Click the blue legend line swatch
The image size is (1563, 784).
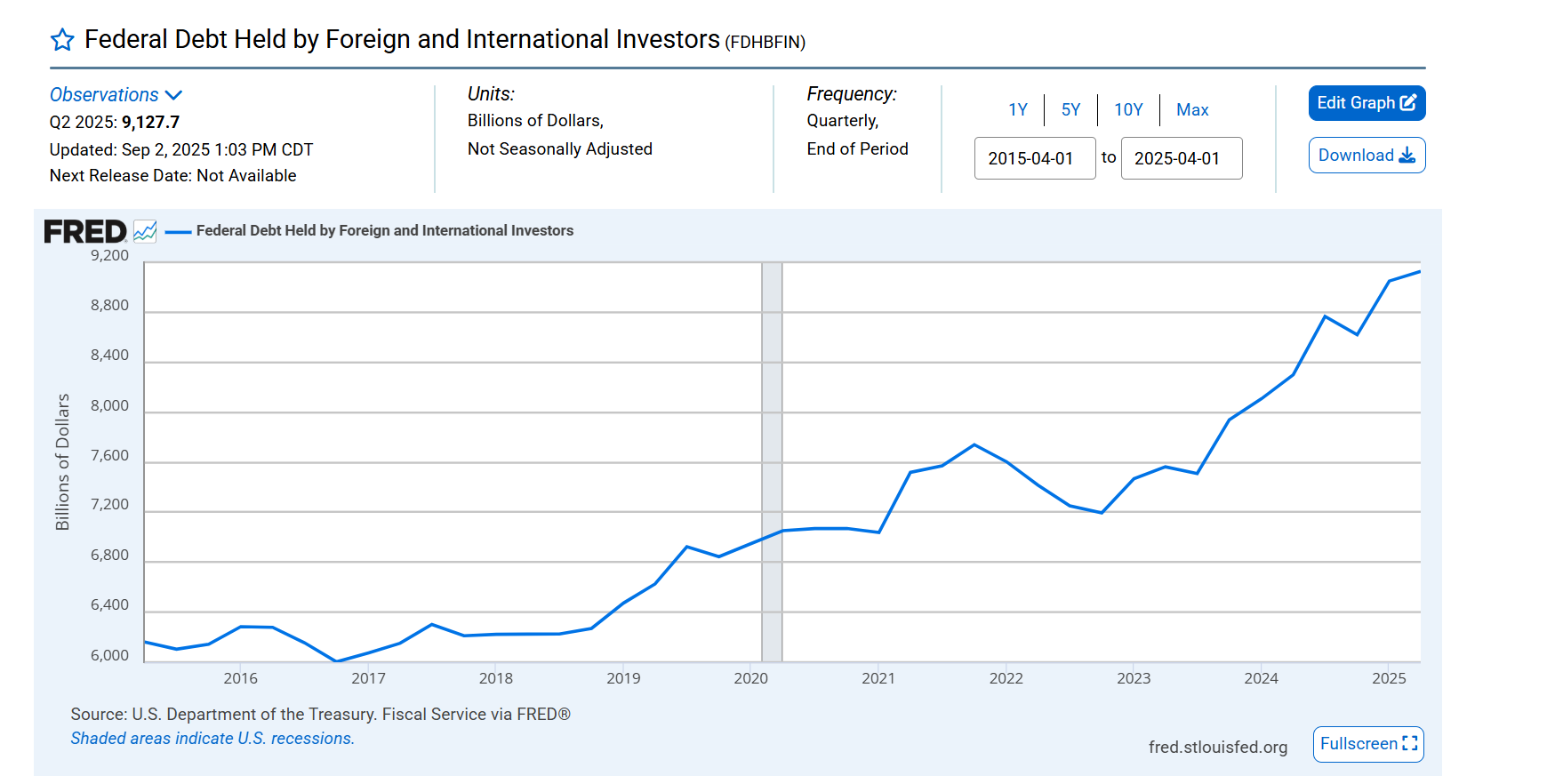(x=178, y=231)
